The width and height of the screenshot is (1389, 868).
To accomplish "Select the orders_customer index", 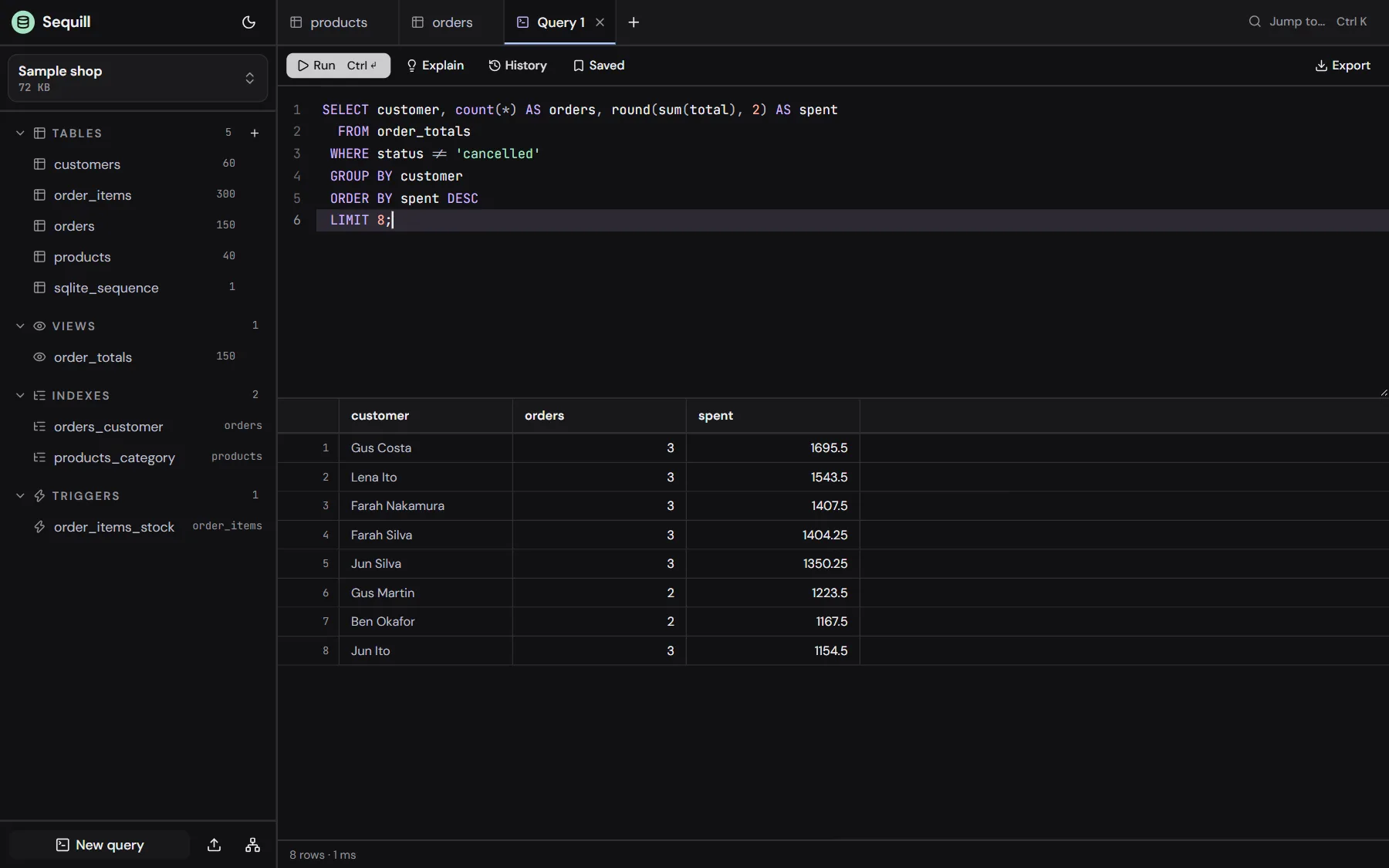I will (x=137, y=427).
